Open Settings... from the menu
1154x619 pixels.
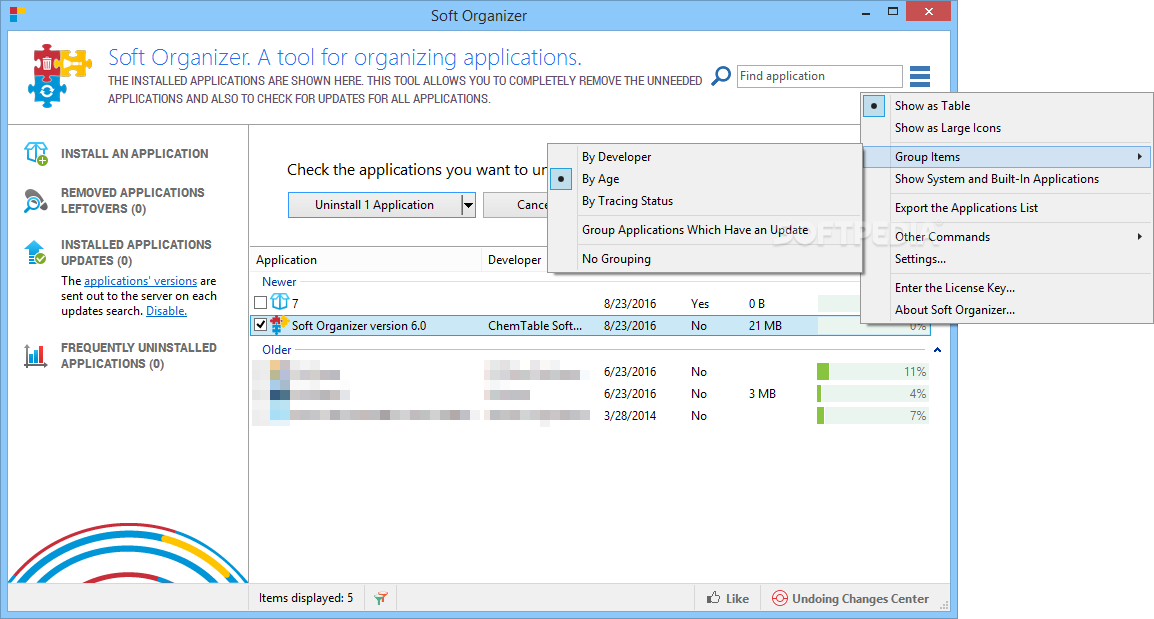[x=920, y=259]
